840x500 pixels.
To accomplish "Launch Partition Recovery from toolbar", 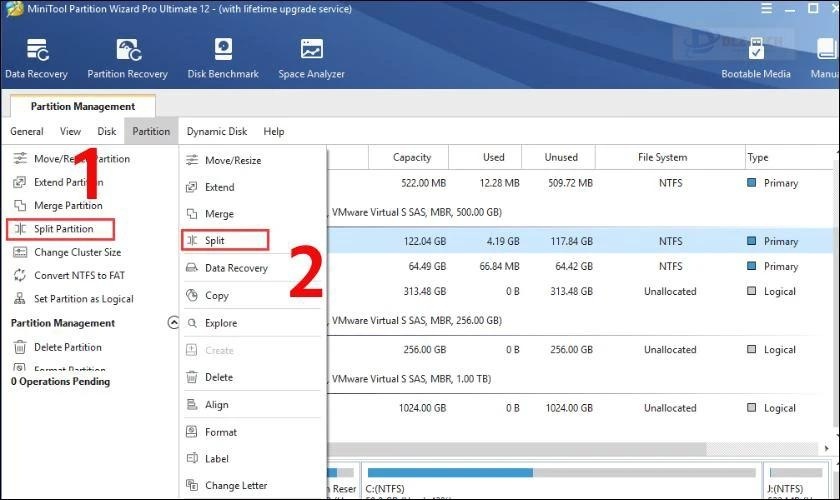I will point(128,59).
